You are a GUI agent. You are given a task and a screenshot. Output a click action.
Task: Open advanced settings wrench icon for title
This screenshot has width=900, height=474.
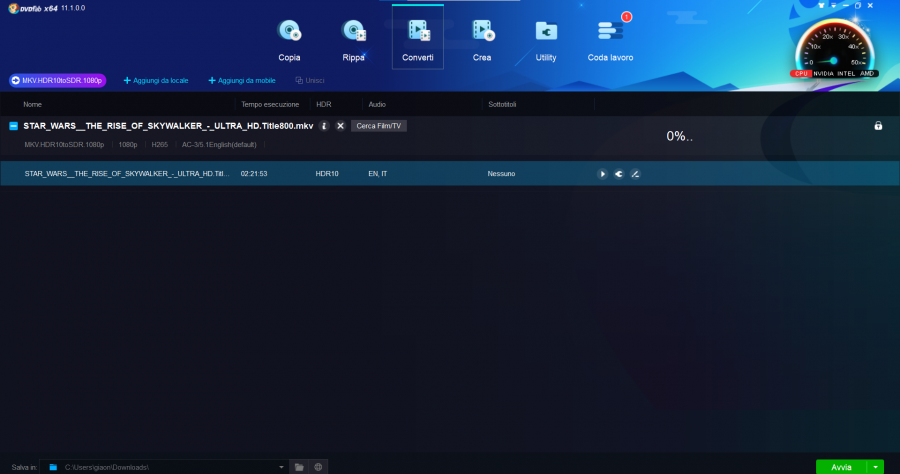619,174
